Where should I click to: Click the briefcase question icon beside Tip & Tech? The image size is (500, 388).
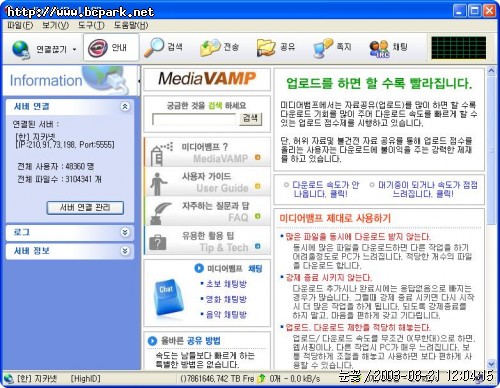tap(158, 243)
